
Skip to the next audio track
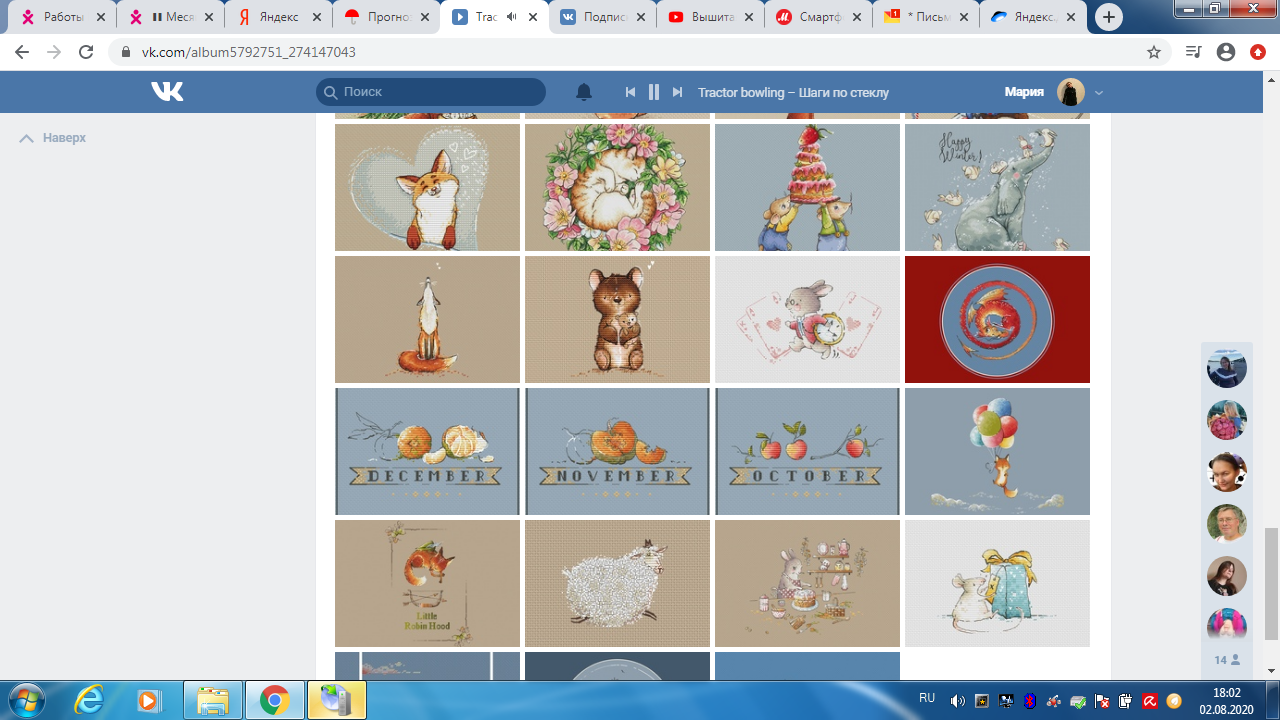[x=677, y=92]
